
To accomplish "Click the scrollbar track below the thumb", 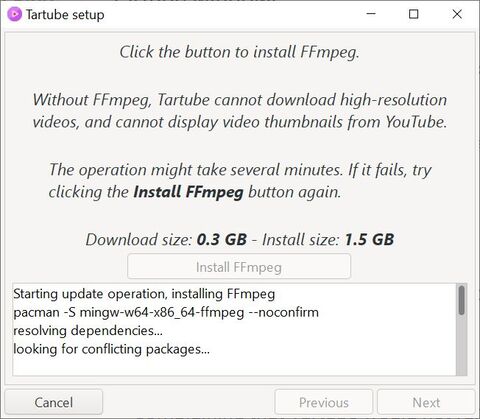I will 461,345.
